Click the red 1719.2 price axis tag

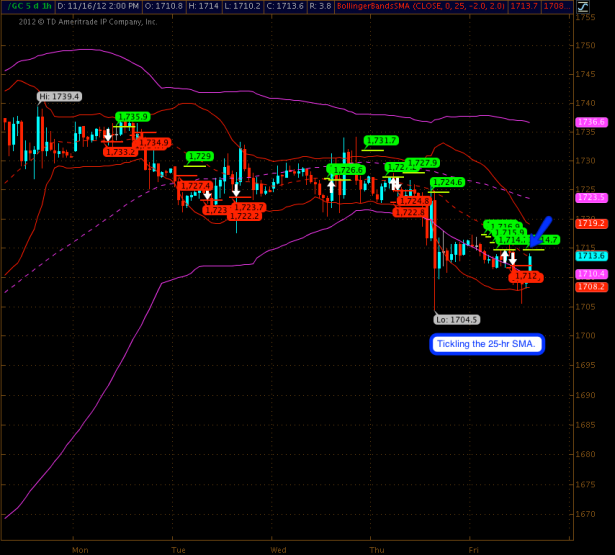point(591,223)
